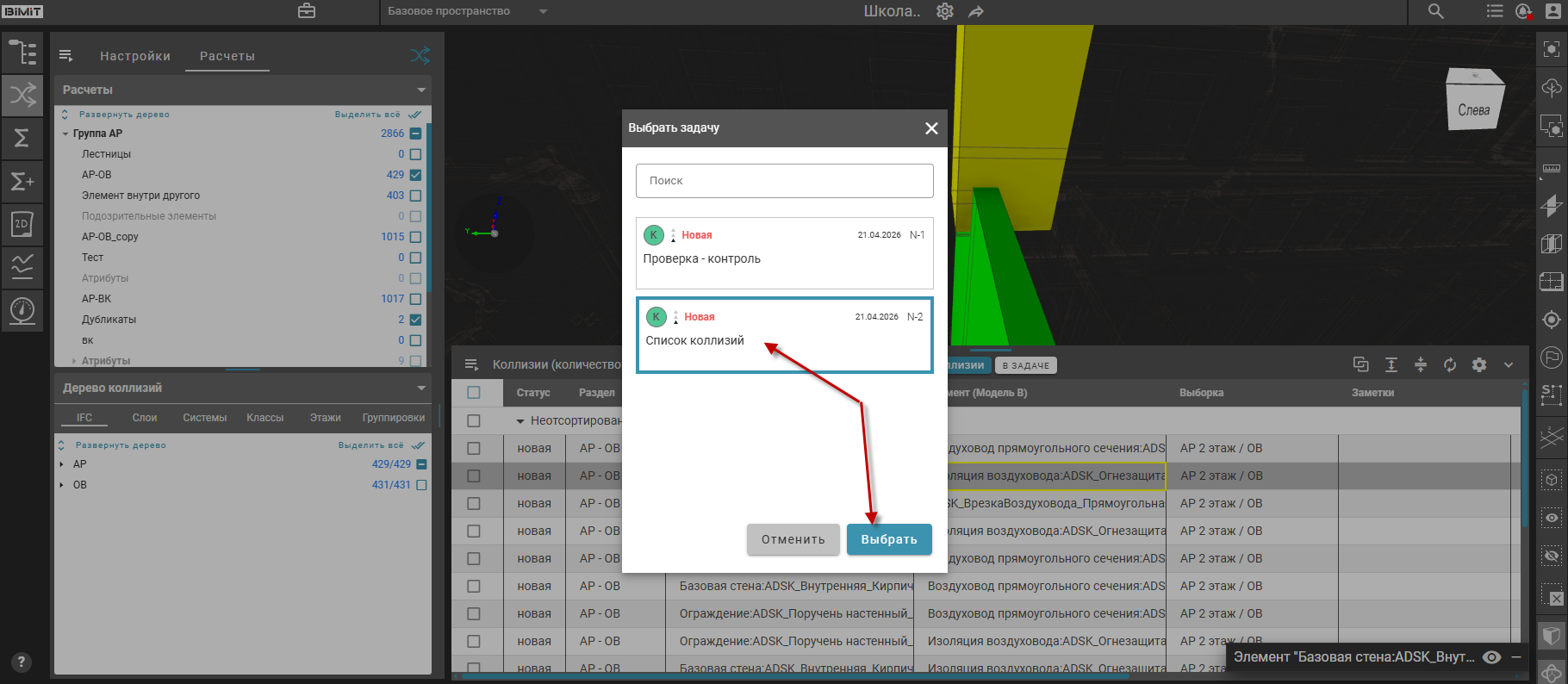Collapse the Группа AP tree node
Viewport: 1568px width, 684px height.
(65, 134)
